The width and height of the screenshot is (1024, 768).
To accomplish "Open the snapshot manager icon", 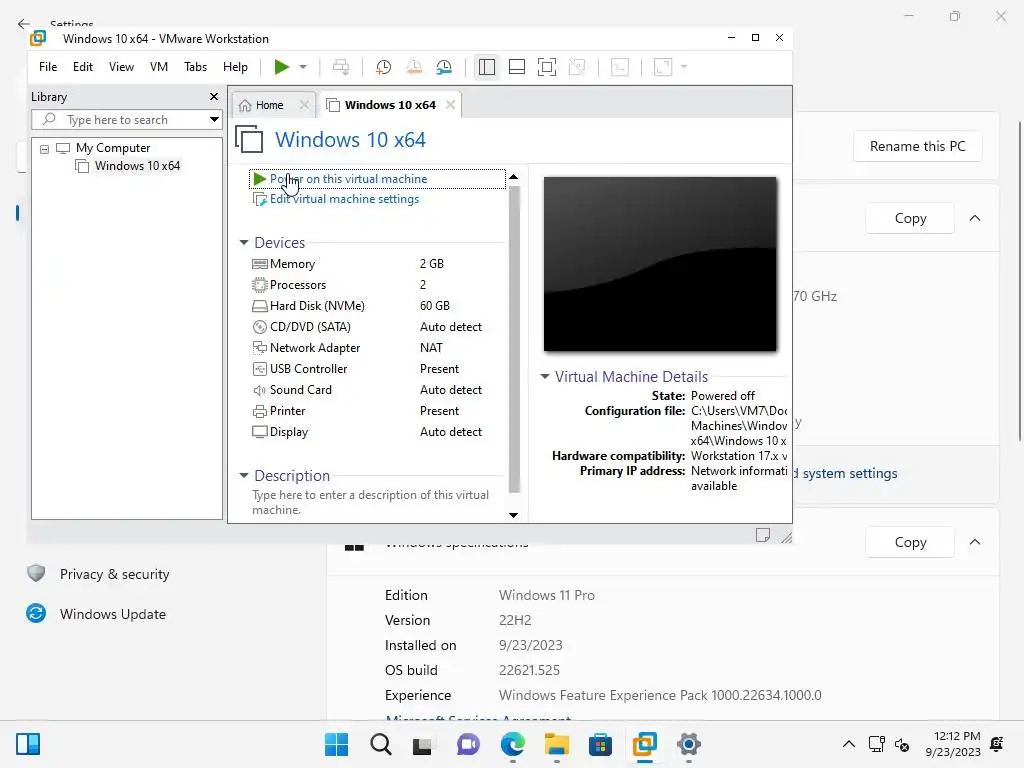I will [444, 67].
